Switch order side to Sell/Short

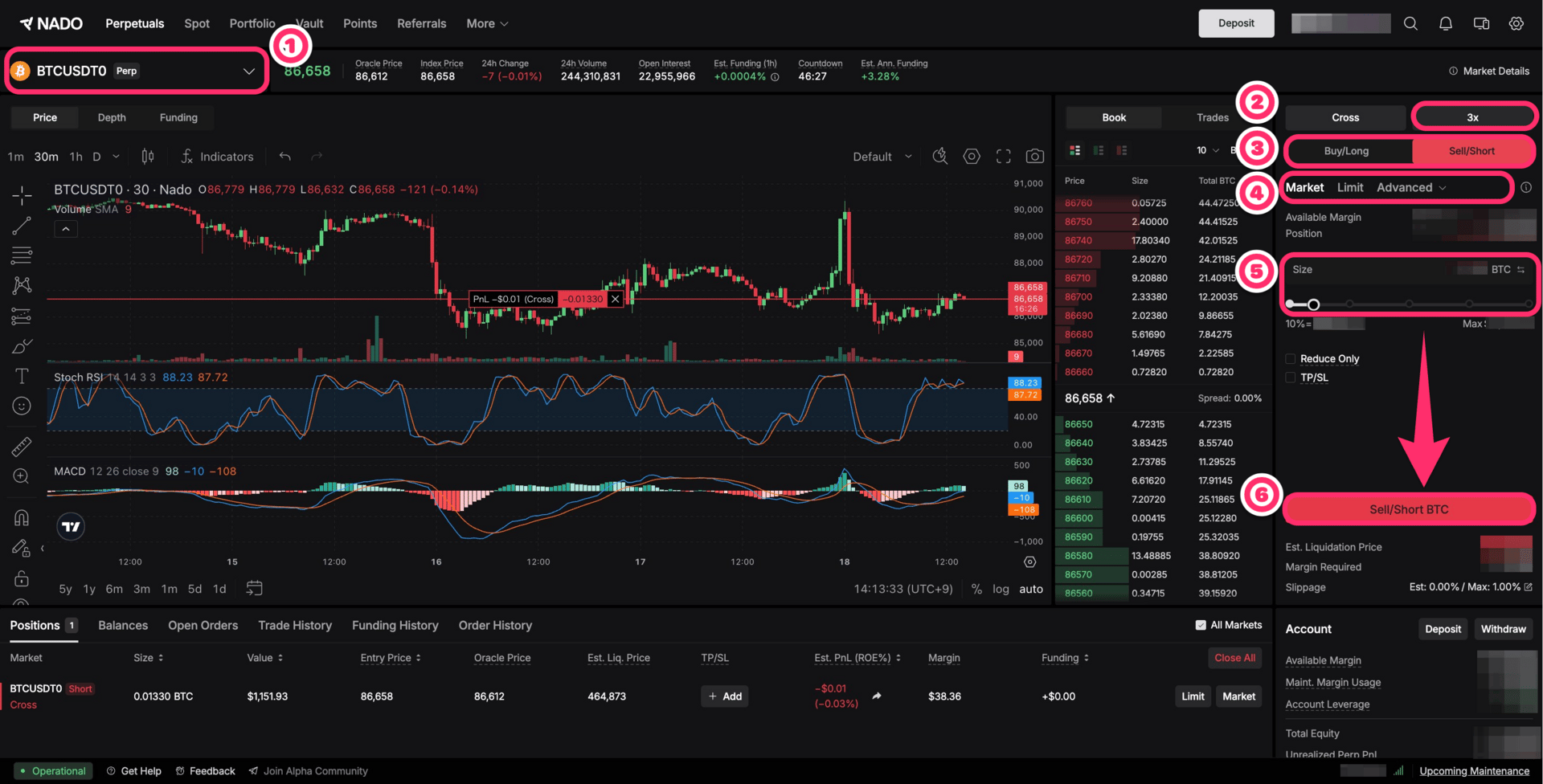tap(1471, 151)
